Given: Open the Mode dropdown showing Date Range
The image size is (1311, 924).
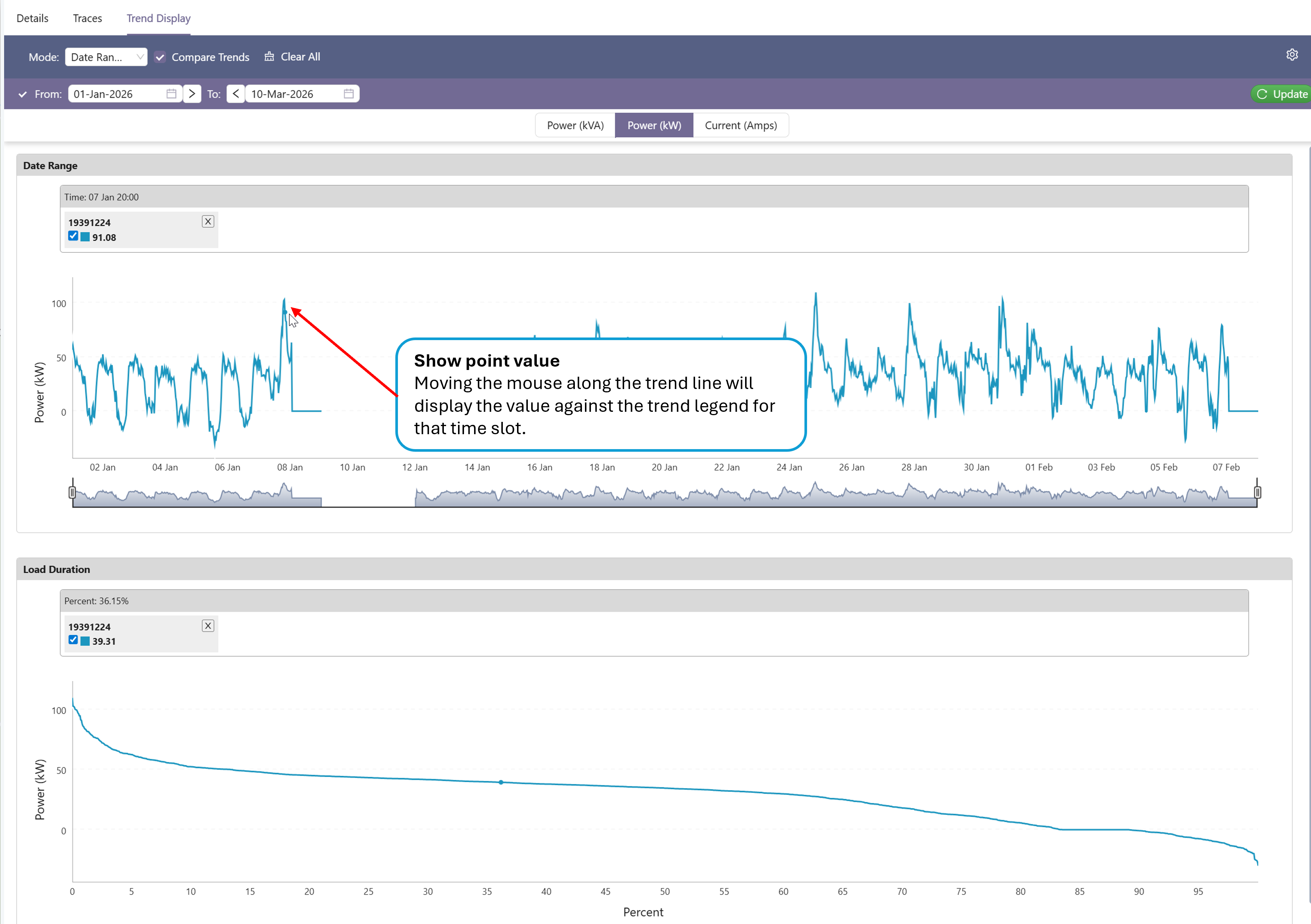Looking at the screenshot, I should 106,57.
